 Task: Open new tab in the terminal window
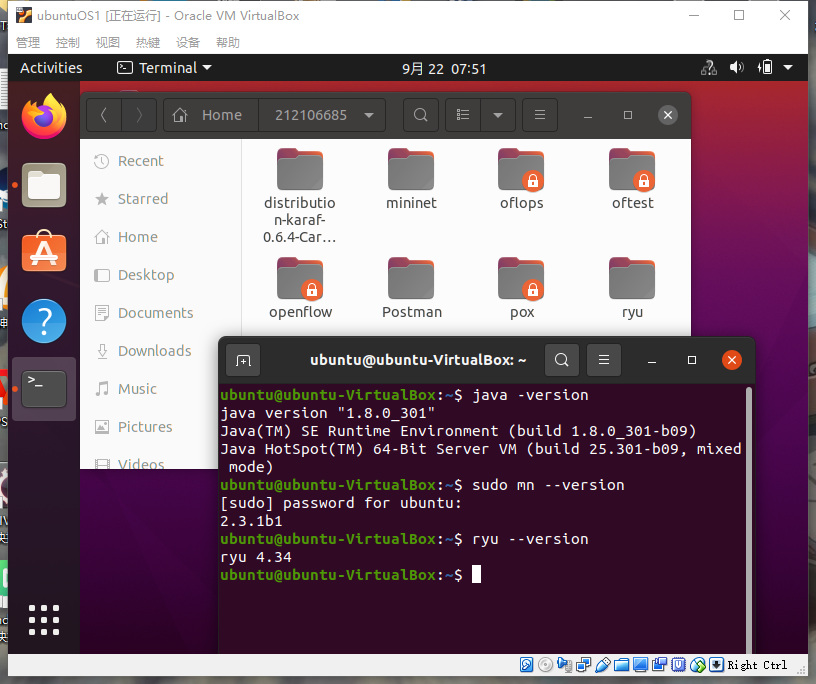[x=243, y=360]
